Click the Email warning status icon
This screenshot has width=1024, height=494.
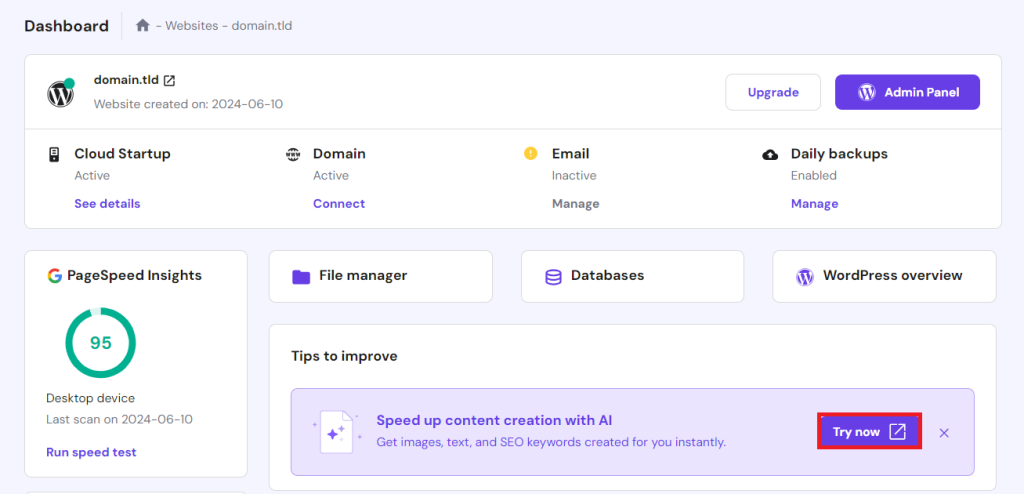point(531,154)
